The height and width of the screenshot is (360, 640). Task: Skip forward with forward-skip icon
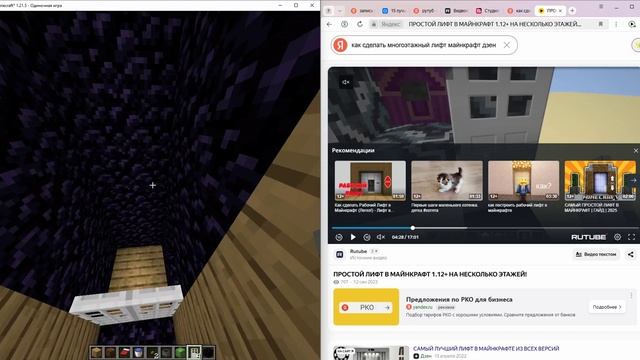367,237
